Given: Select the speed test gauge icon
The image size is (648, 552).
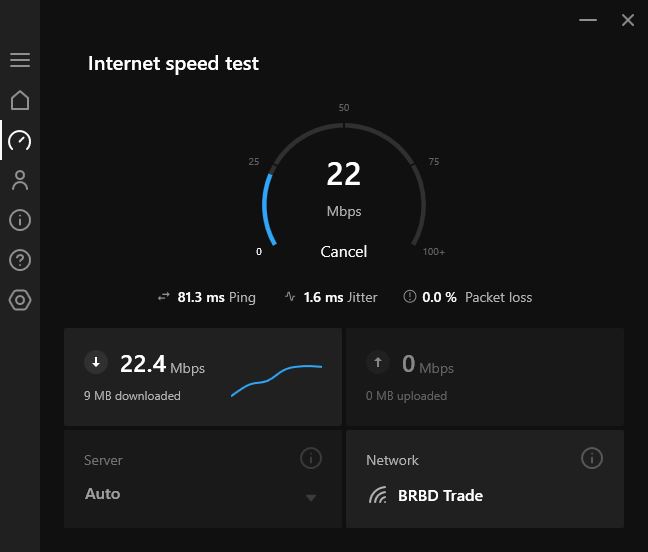Looking at the screenshot, I should point(20,140).
